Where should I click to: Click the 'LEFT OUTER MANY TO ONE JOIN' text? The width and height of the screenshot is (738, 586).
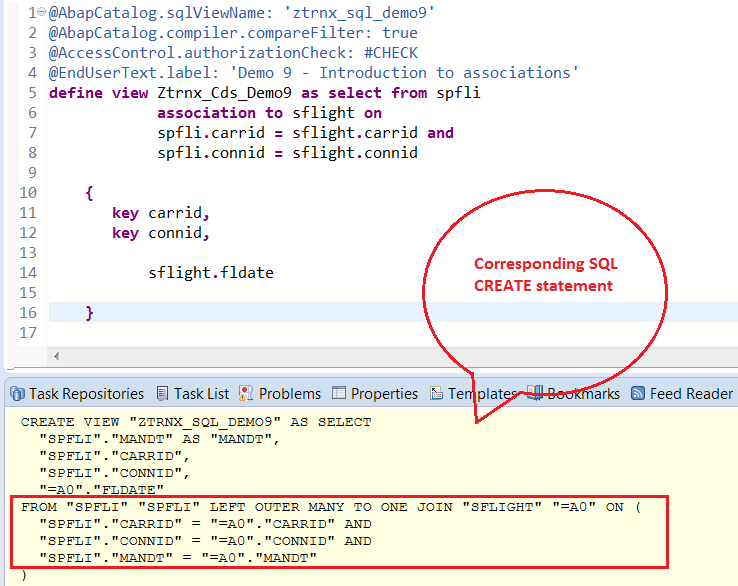click(x=331, y=507)
